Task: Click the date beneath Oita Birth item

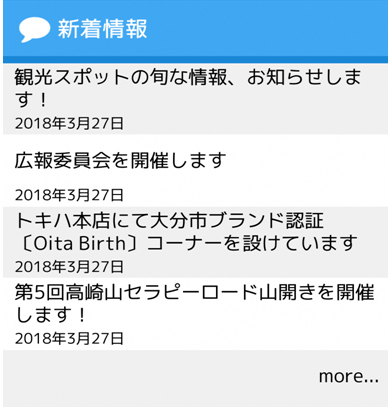Action: click(69, 267)
